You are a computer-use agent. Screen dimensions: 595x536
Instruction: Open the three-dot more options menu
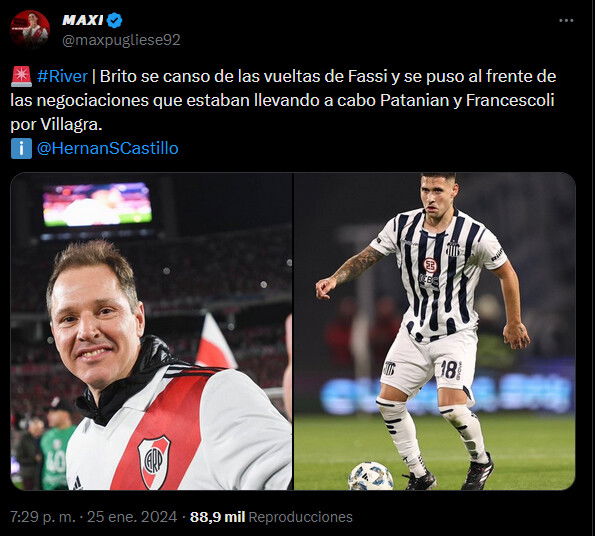566,20
